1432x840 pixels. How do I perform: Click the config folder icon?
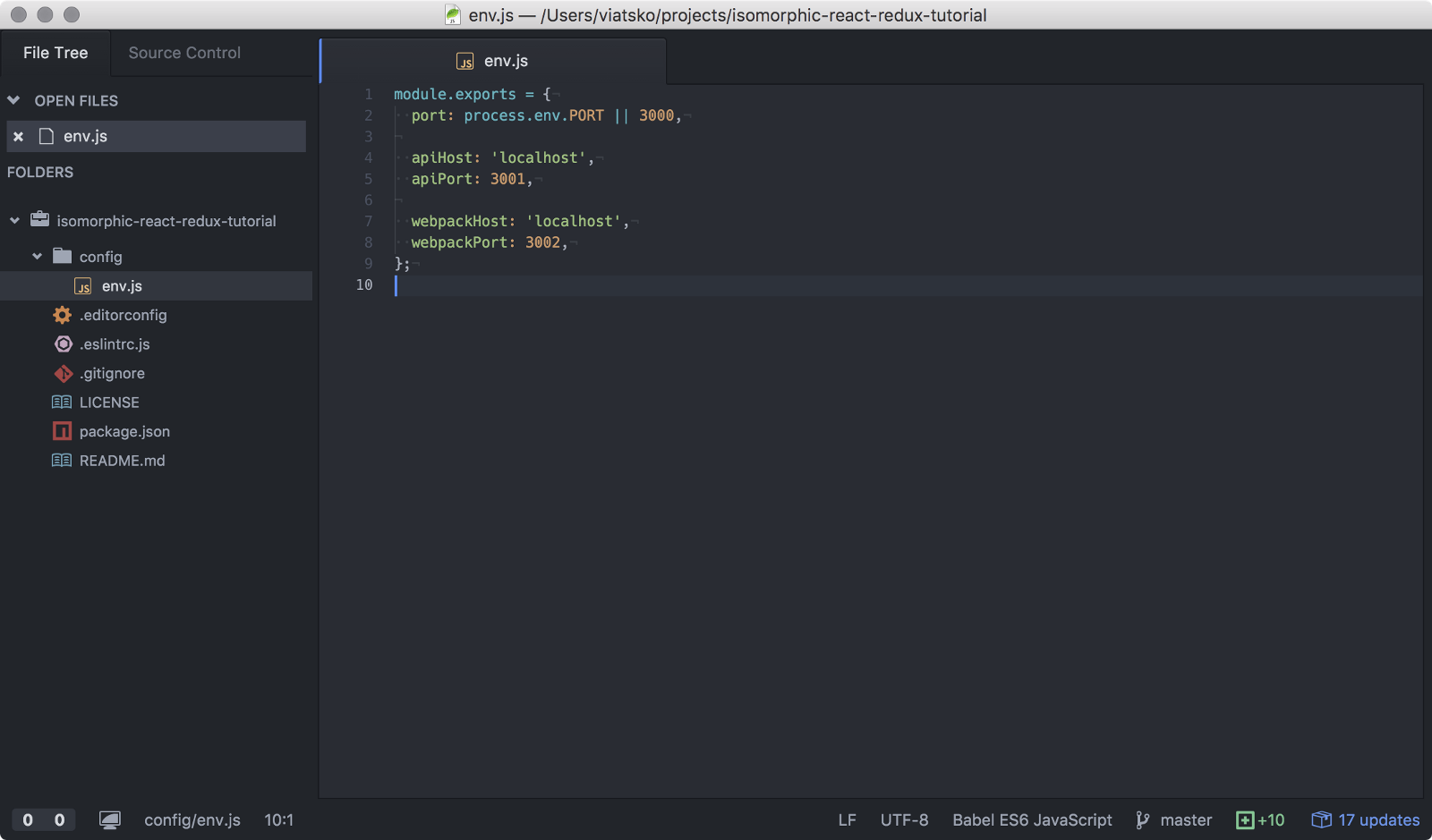[x=62, y=256]
